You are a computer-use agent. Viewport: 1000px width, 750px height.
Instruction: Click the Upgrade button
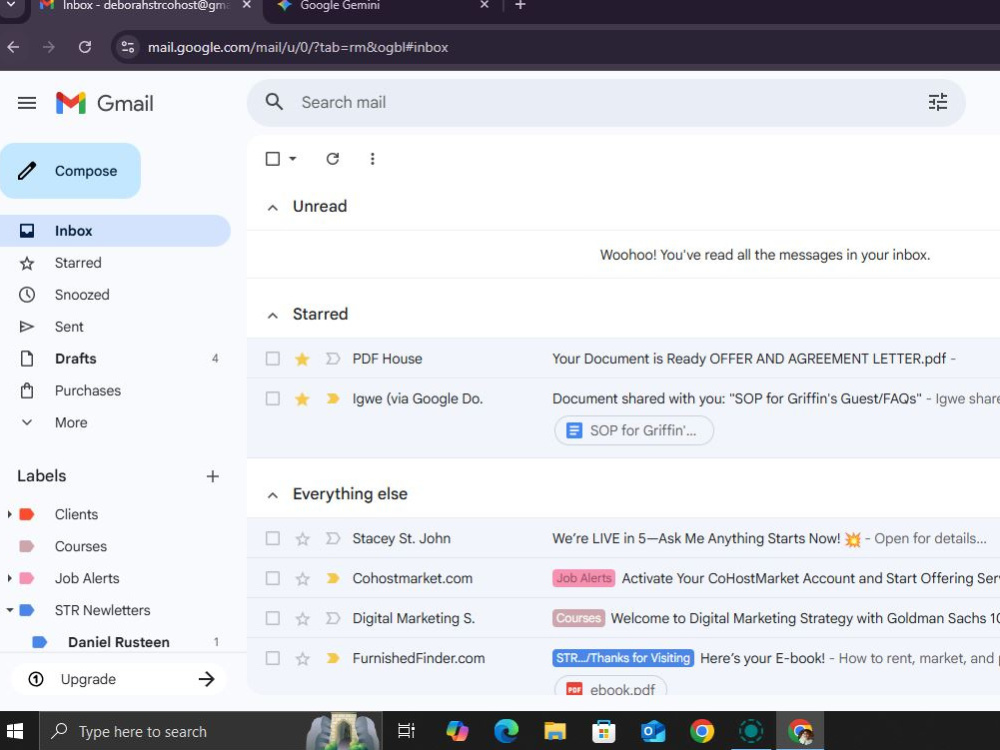pyautogui.click(x=119, y=679)
